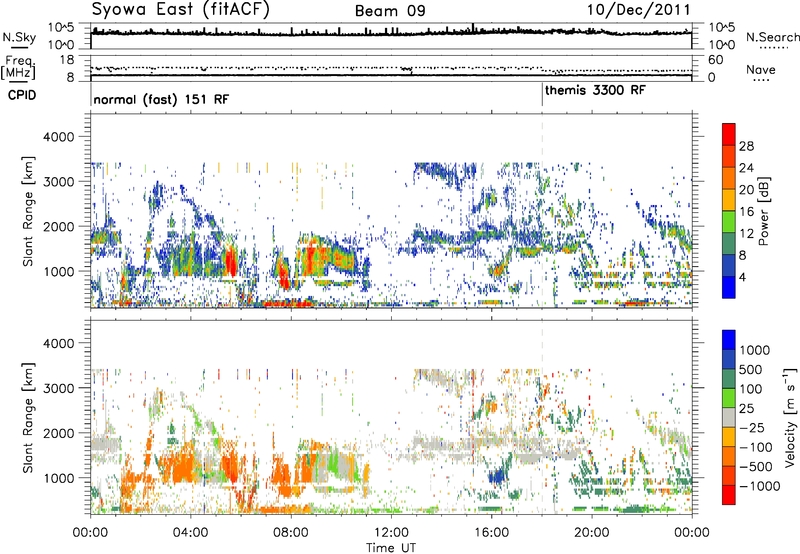Click the 'N.Search' legend label
Screen dimensions: 800x554
pos(772,37)
